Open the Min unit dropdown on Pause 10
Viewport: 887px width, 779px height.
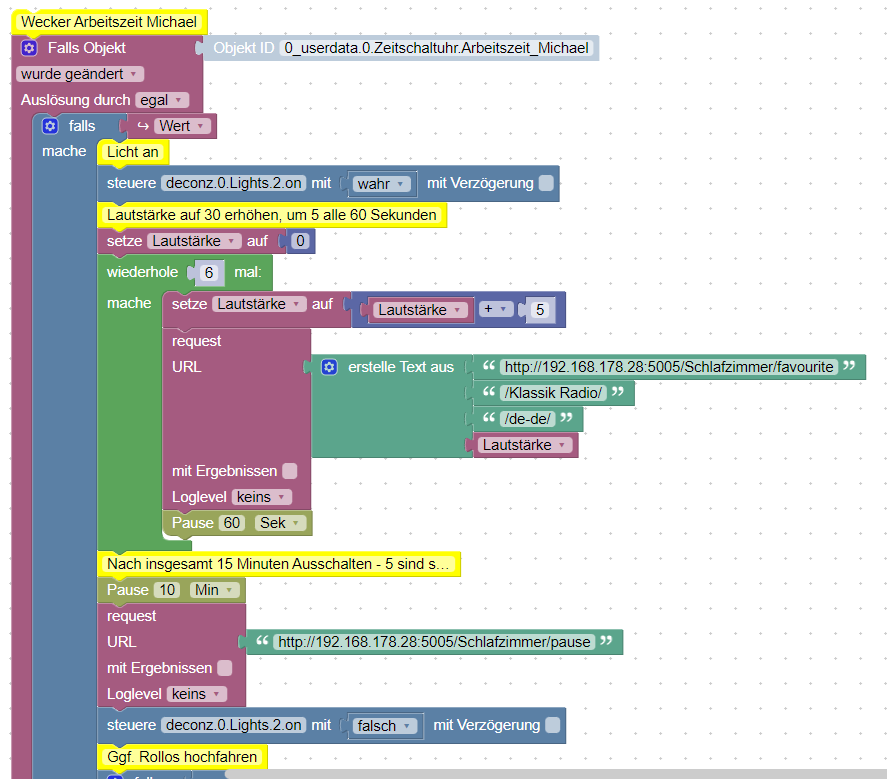tap(214, 590)
